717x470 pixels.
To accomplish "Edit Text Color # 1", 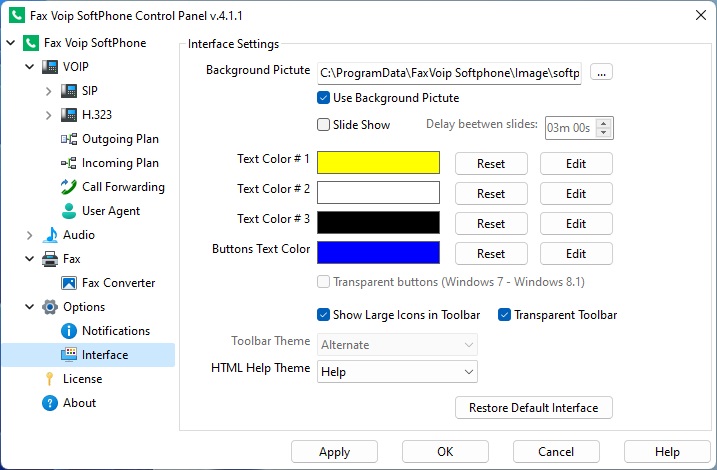I will tap(576, 164).
